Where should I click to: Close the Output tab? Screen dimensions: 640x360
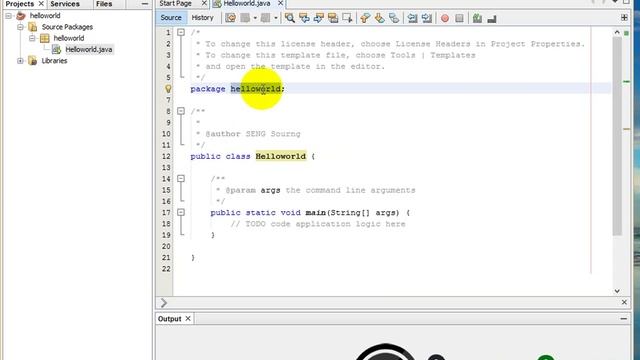point(188,318)
